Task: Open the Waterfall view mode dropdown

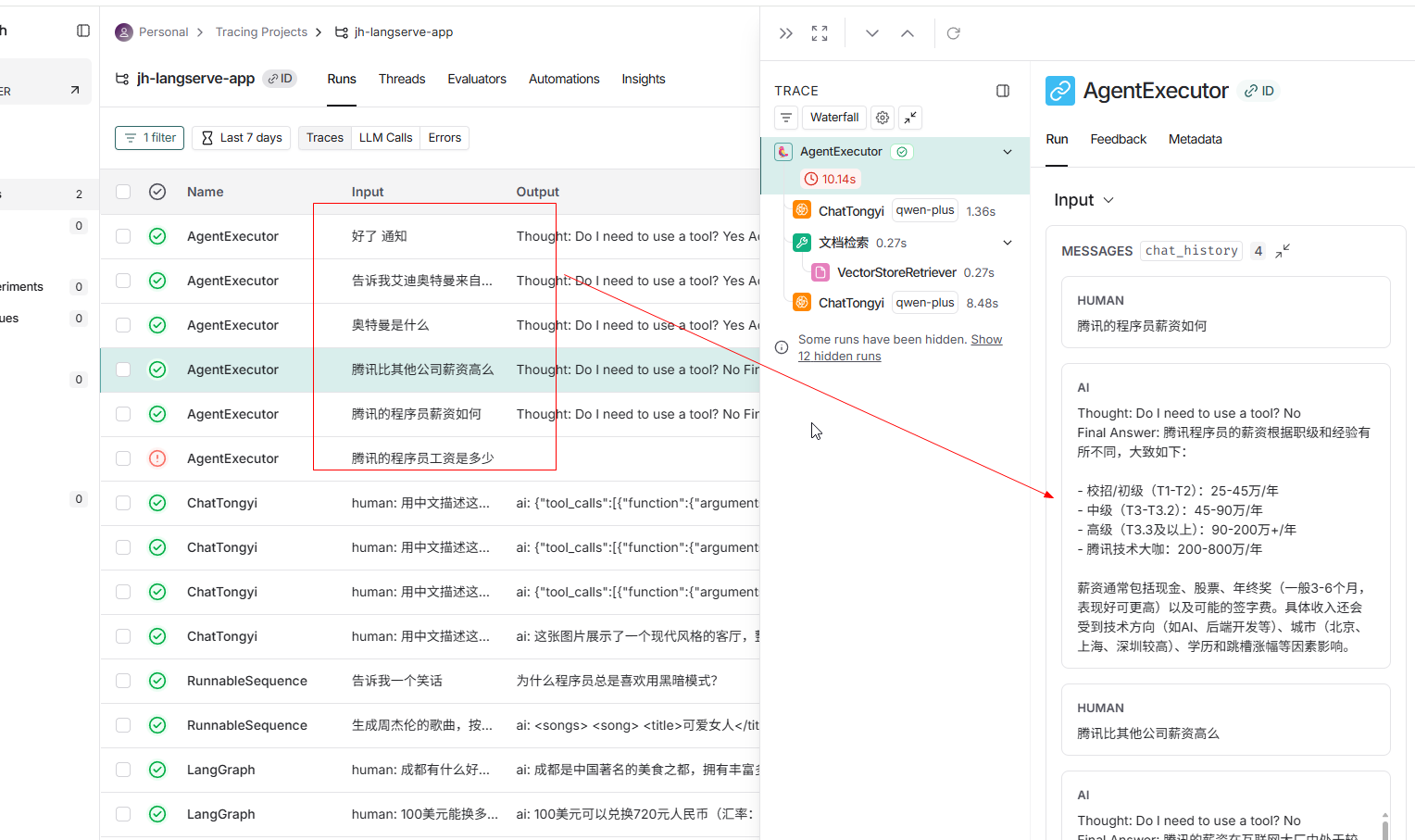Action: pyautogui.click(x=834, y=118)
